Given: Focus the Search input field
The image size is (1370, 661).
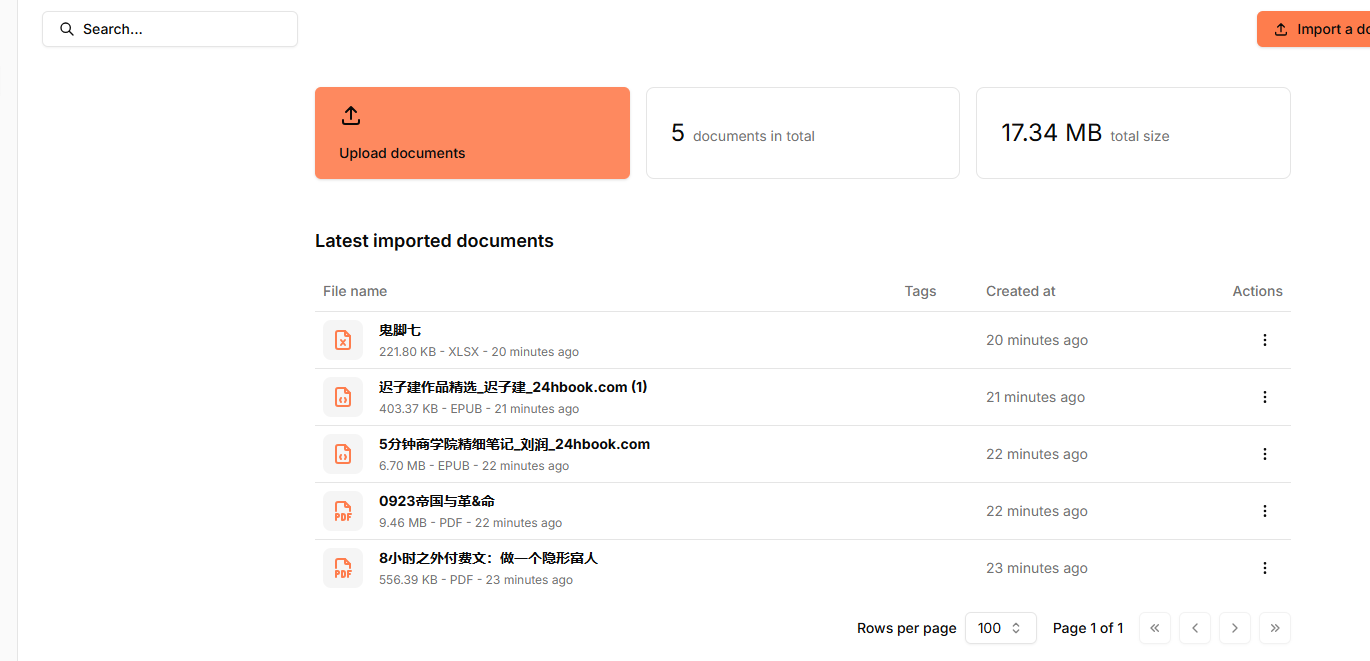Looking at the screenshot, I should click(170, 29).
